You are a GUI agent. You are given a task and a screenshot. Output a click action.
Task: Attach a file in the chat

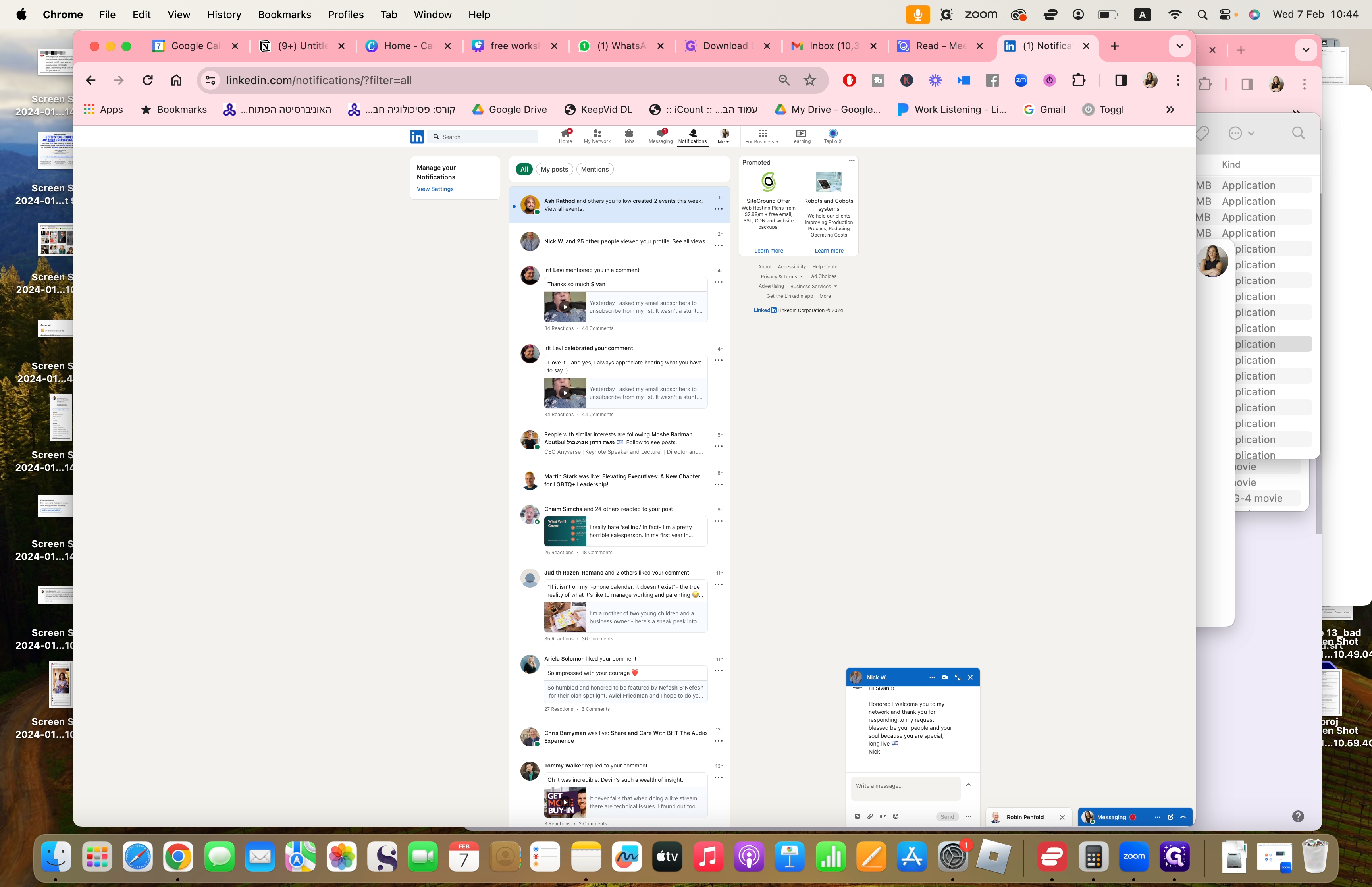870,816
